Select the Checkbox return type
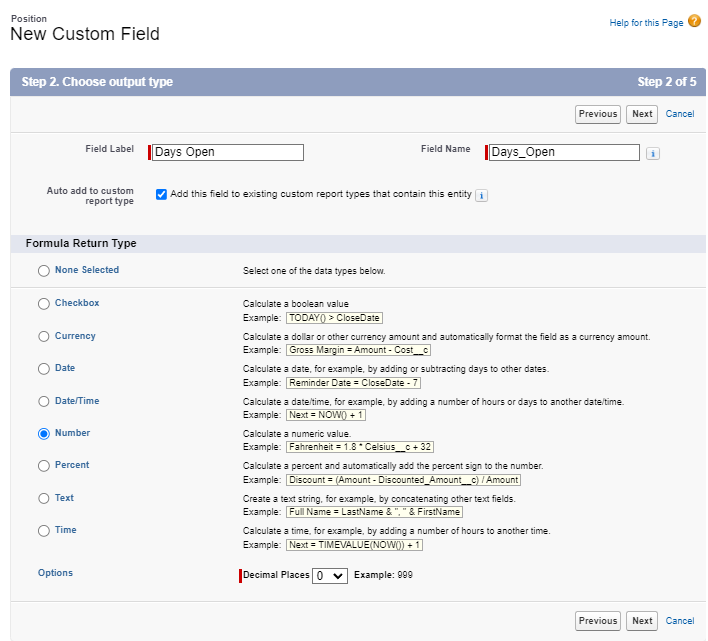The image size is (708, 641). point(43,304)
